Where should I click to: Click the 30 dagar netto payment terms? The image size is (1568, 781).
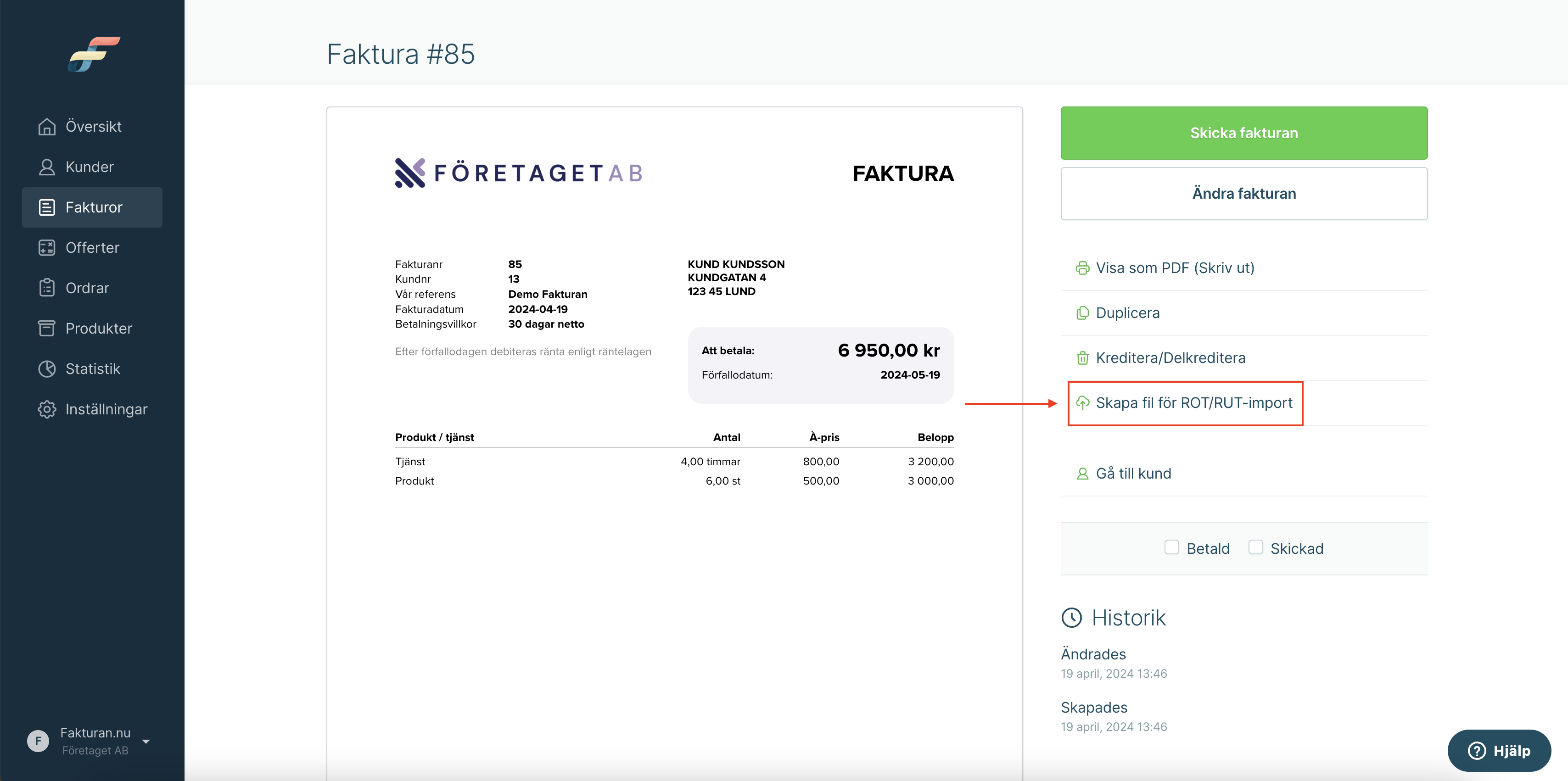click(546, 324)
